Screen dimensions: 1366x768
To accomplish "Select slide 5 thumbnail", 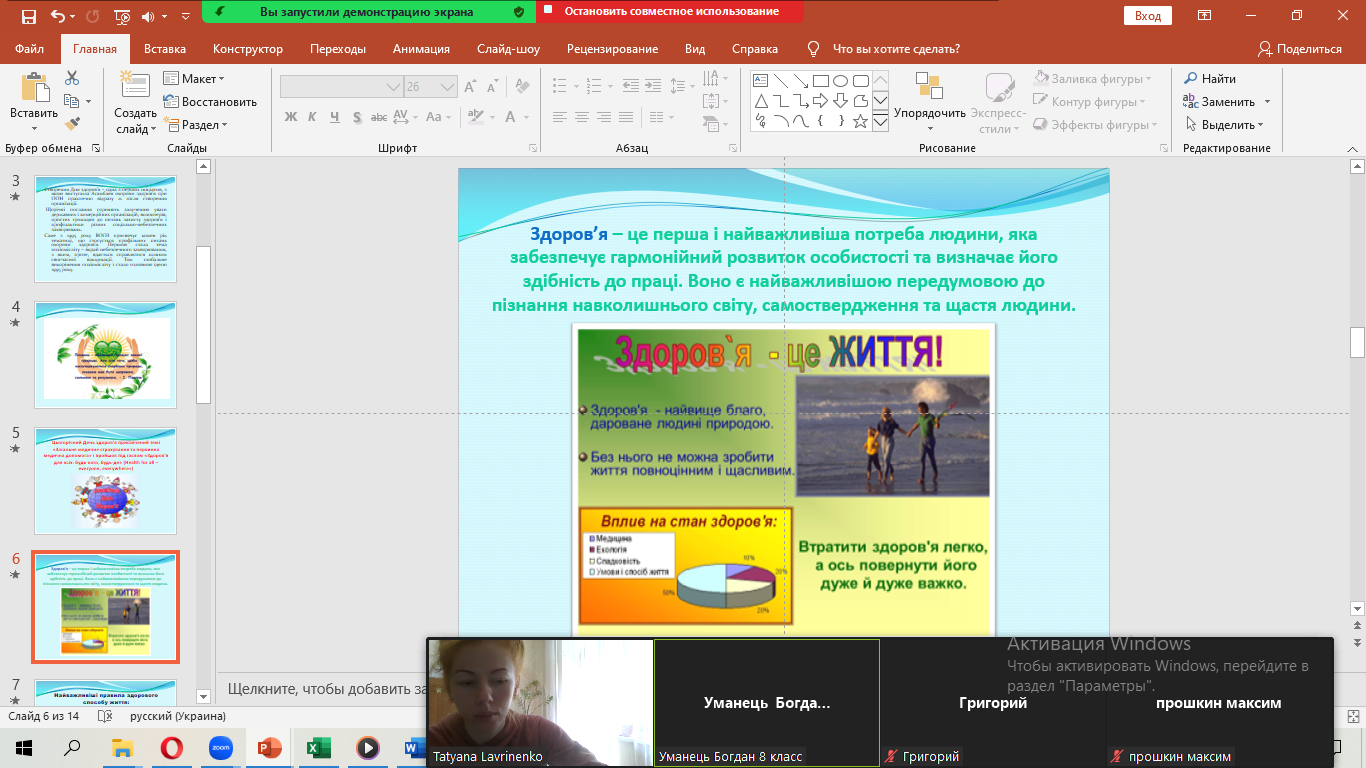I will [x=104, y=481].
